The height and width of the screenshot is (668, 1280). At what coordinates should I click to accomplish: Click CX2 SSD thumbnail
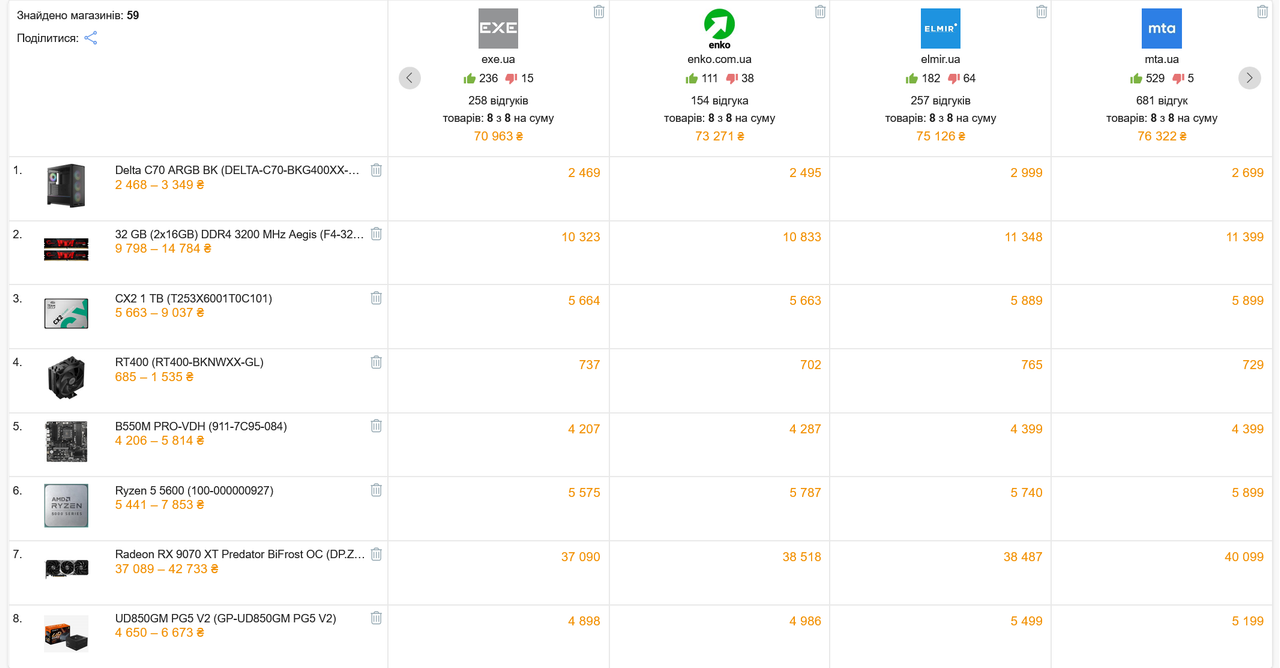66,313
